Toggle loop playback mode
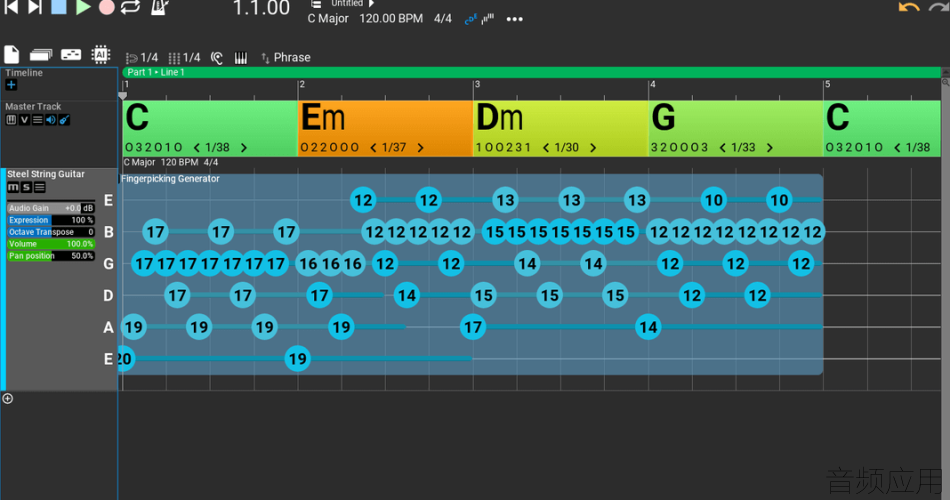 pos(130,7)
